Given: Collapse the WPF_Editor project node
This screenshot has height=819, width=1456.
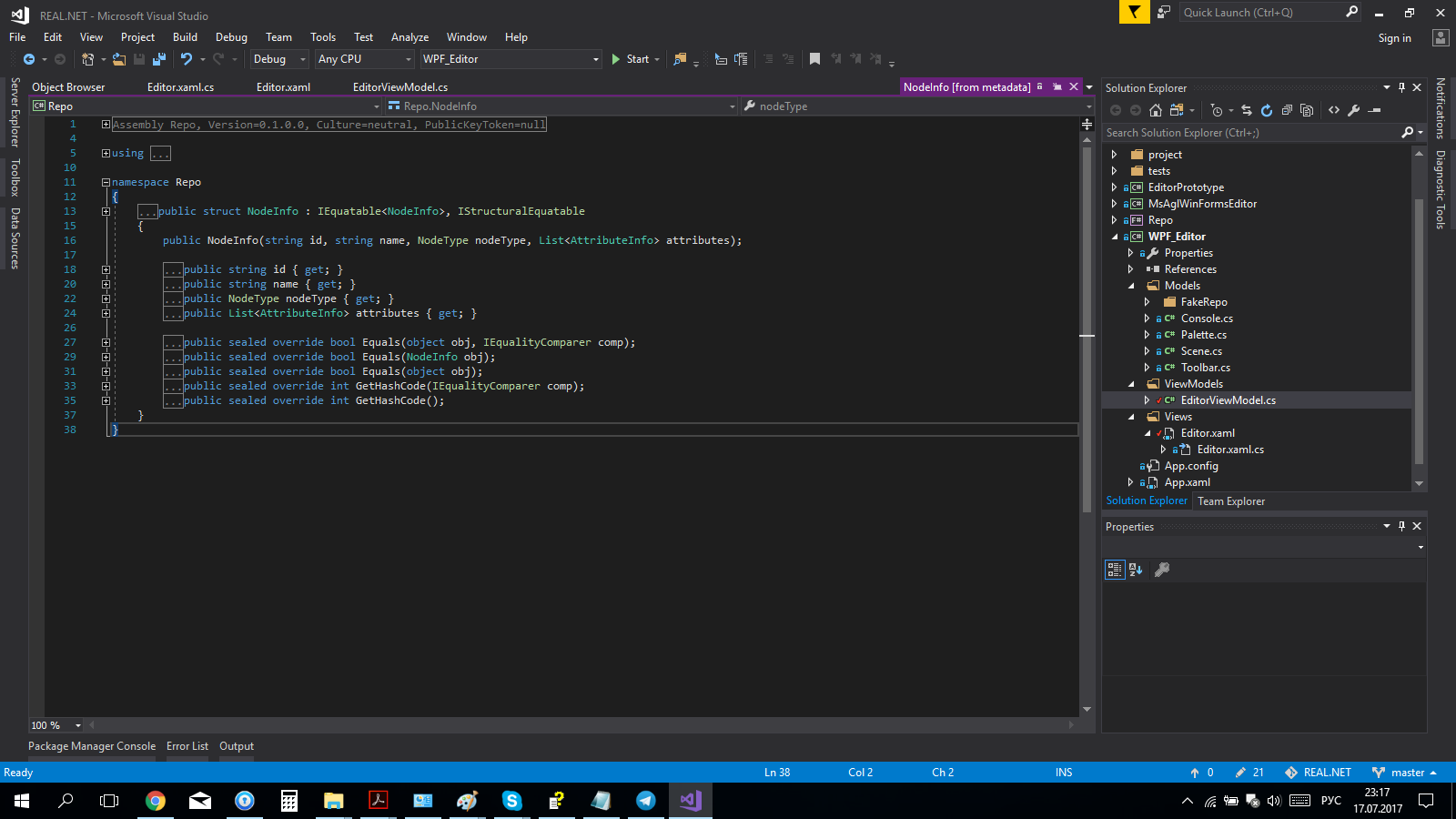Looking at the screenshot, I should [1114, 237].
